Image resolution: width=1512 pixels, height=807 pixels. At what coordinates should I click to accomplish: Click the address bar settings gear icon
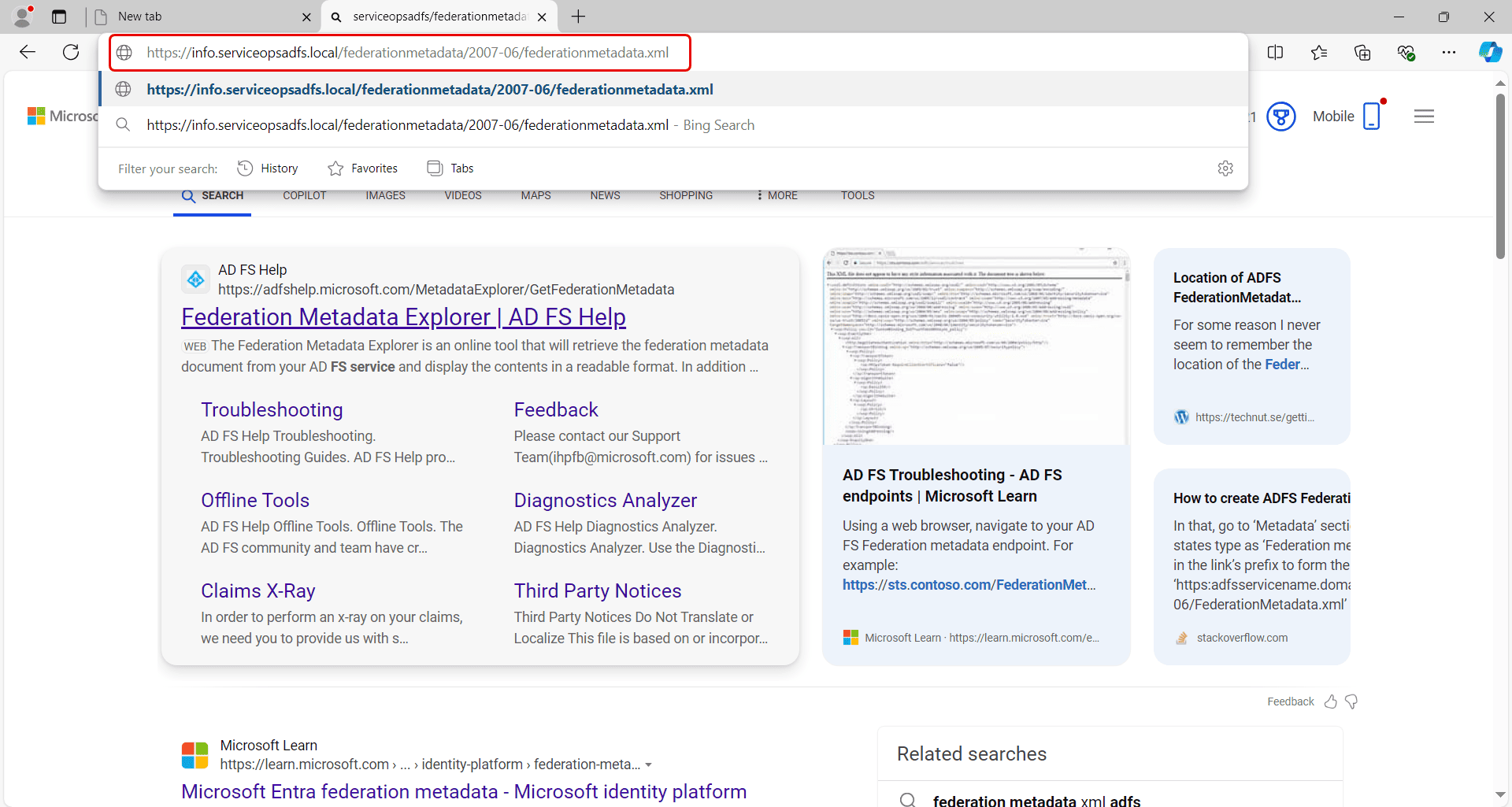coord(1225,168)
